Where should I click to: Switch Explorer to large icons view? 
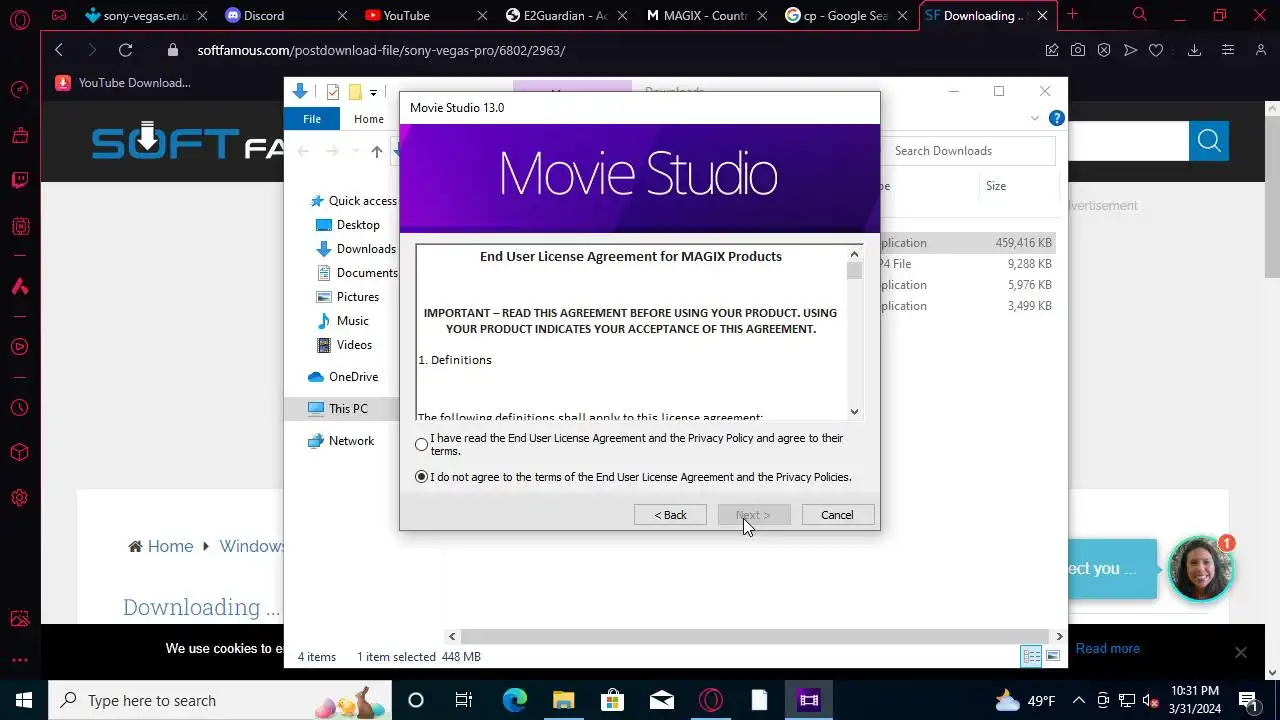1052,657
